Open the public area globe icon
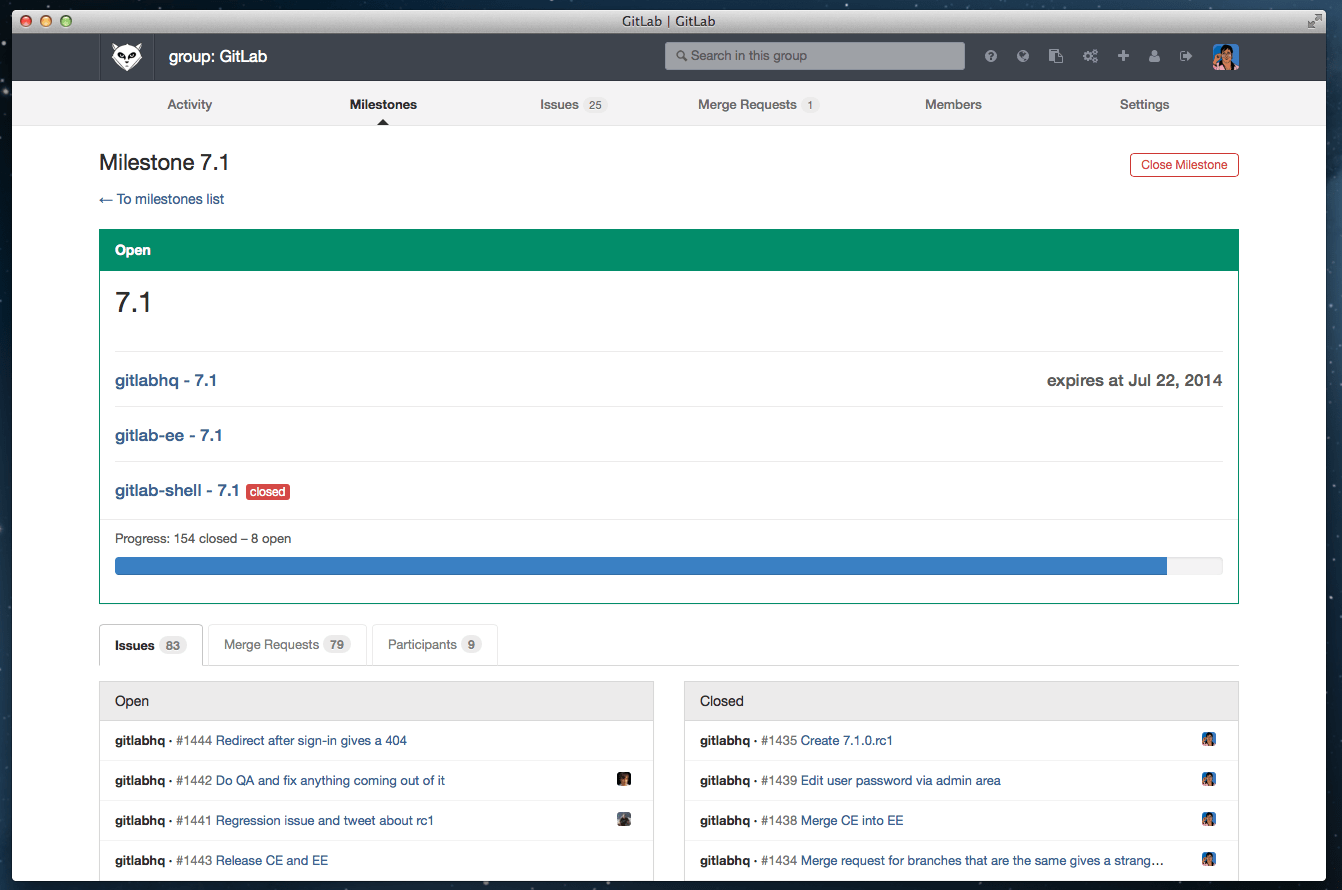 (x=1023, y=57)
